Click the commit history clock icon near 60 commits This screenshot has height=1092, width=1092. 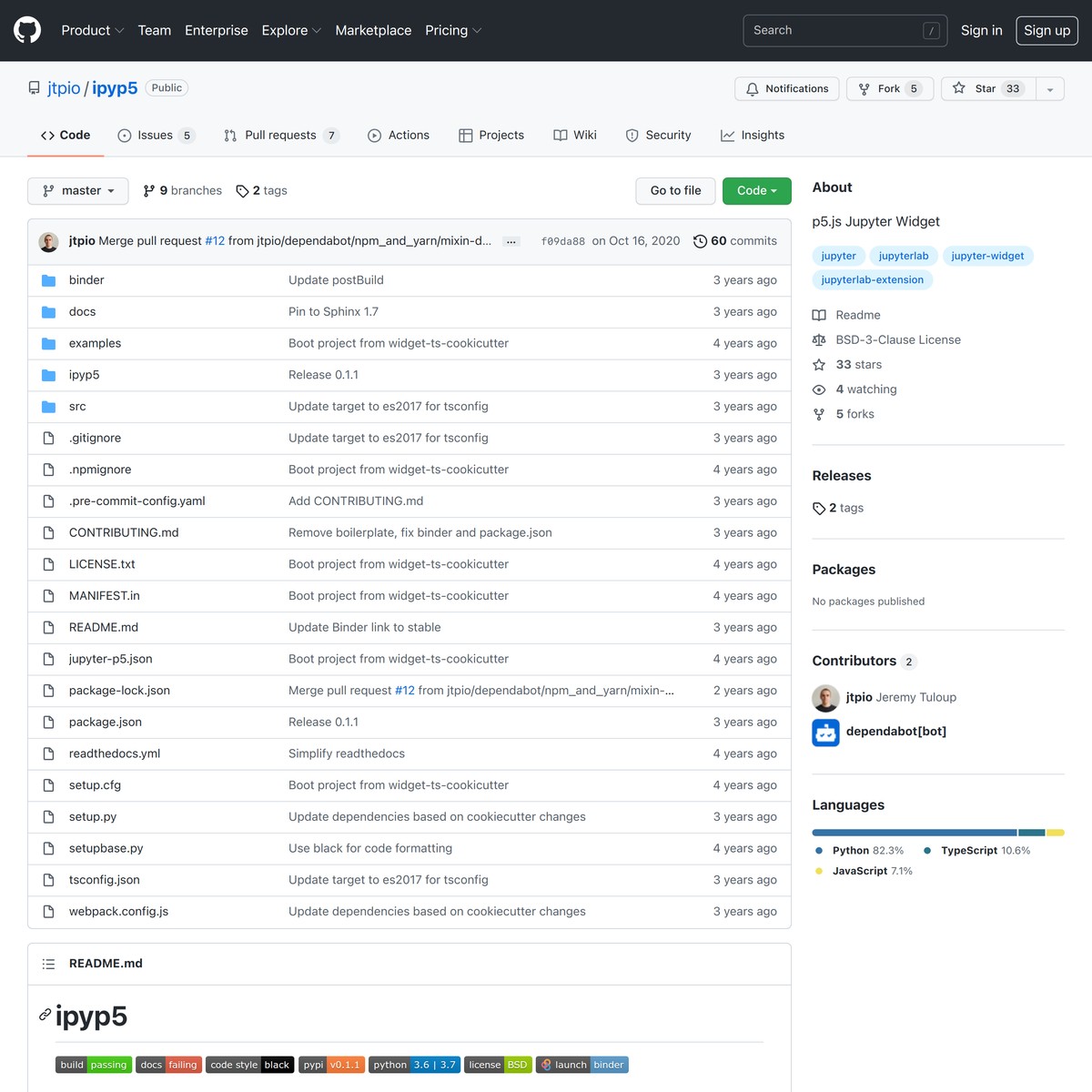pyautogui.click(x=700, y=240)
